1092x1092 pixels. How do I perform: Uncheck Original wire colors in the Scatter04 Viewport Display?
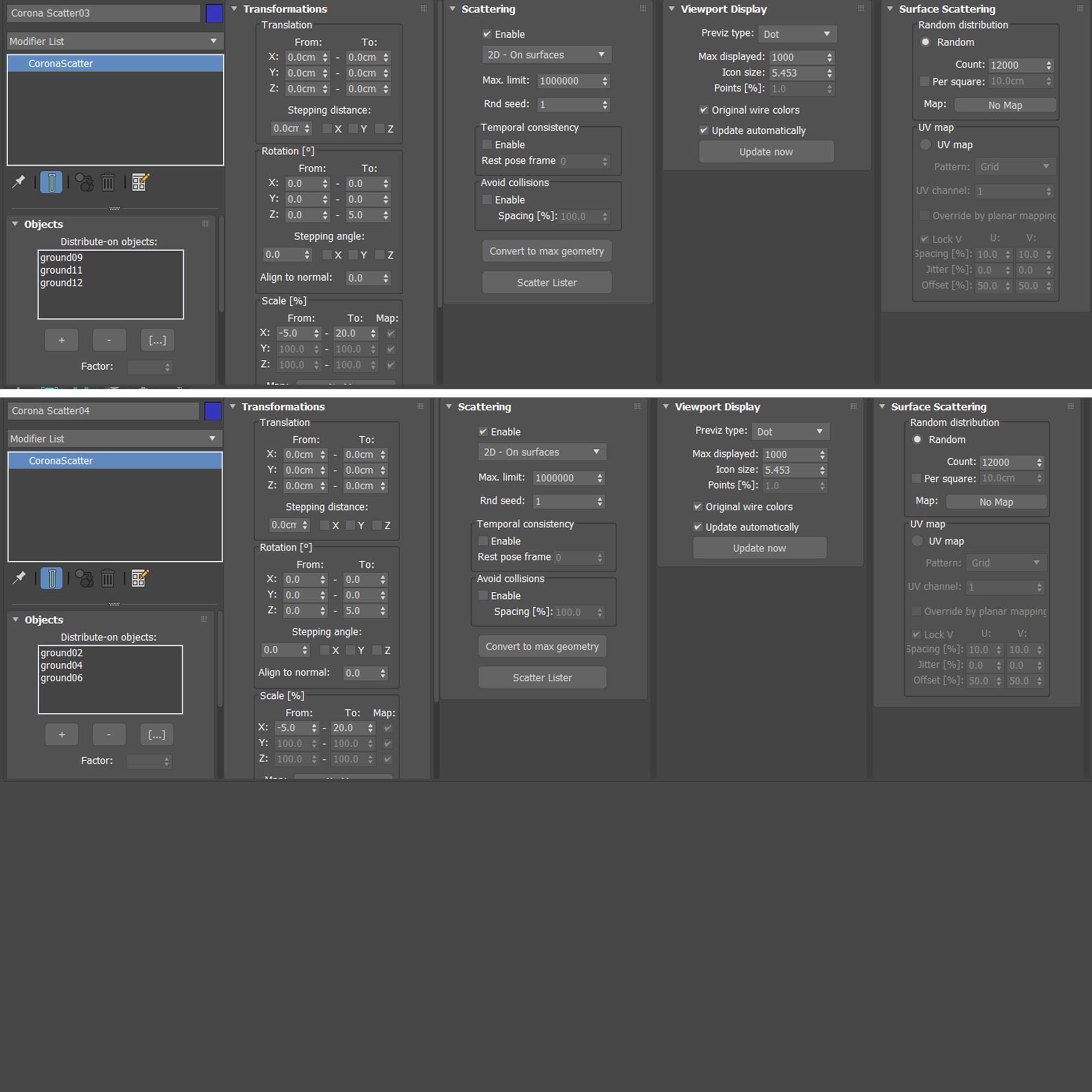click(697, 507)
